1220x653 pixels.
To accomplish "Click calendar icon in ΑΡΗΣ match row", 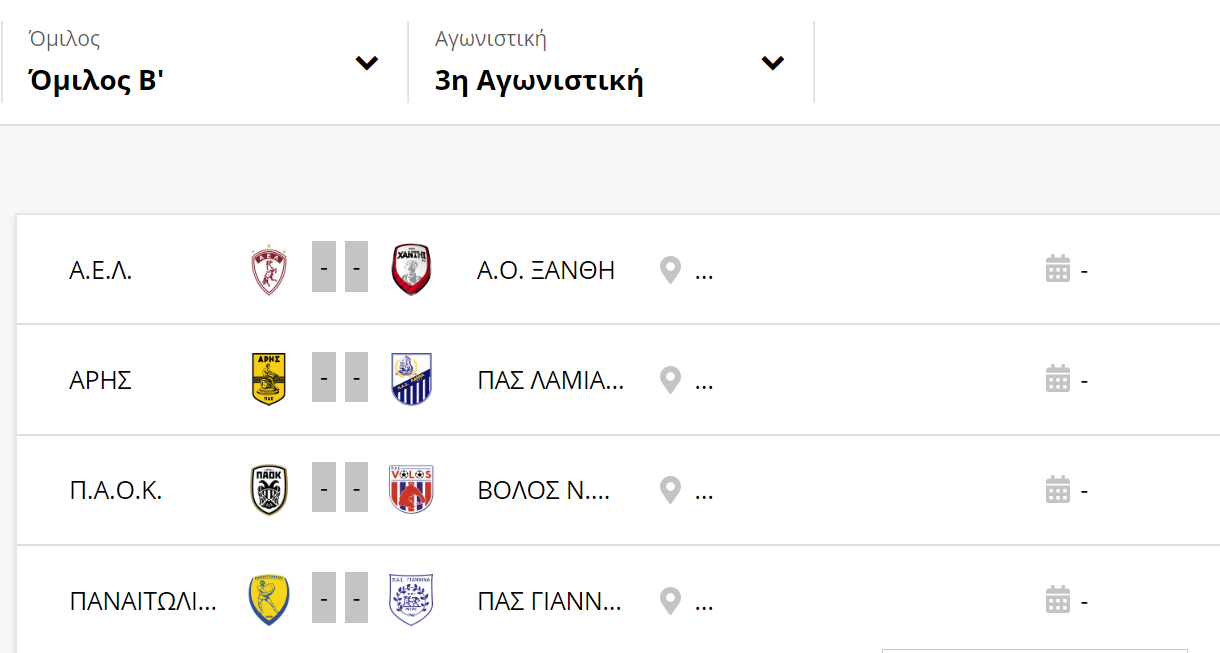I will tap(1058, 380).
